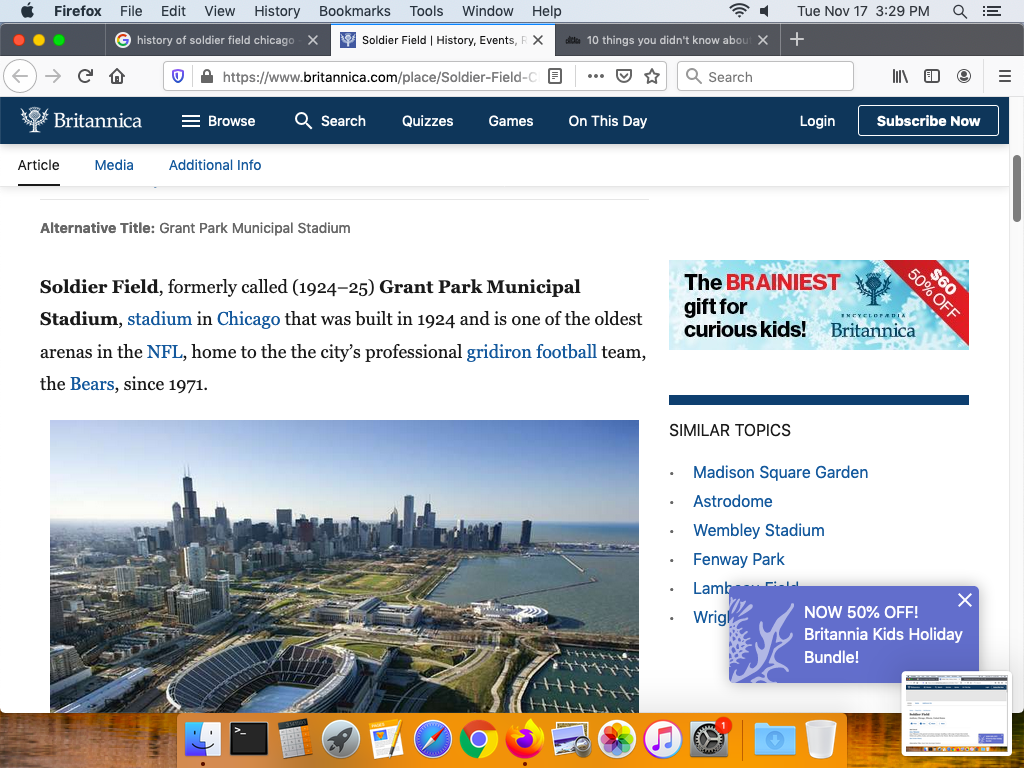This screenshot has height=768, width=1024.
Task: Toggle reader view icon in address bar
Action: (x=556, y=77)
